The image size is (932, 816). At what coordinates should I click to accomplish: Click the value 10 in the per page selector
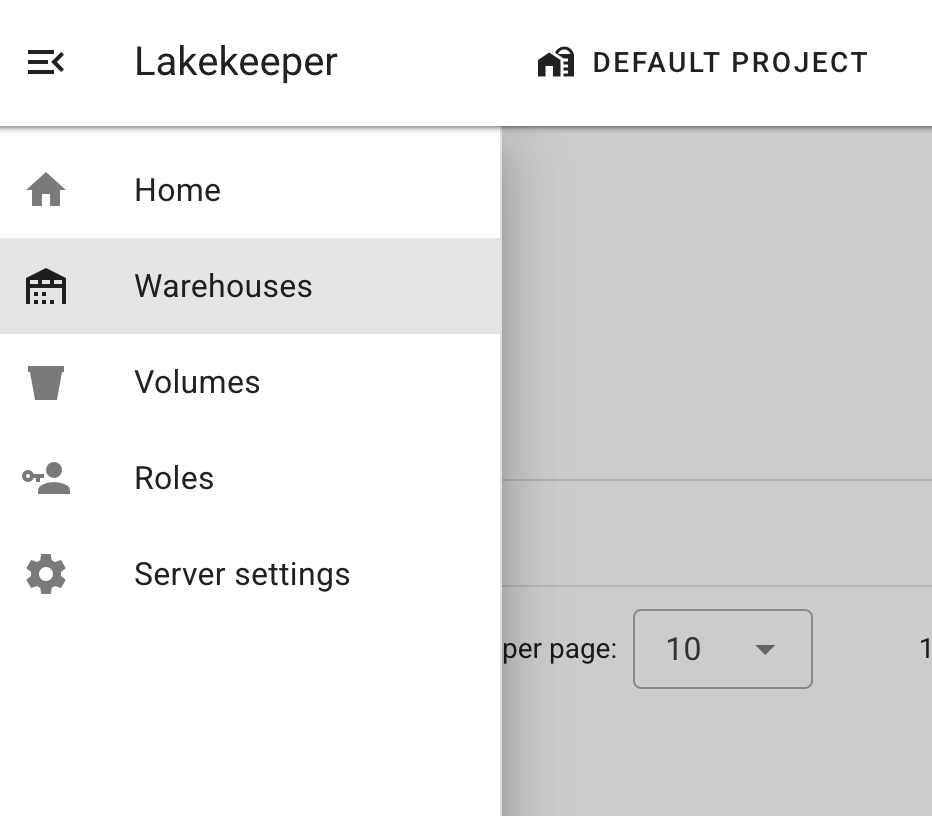684,650
